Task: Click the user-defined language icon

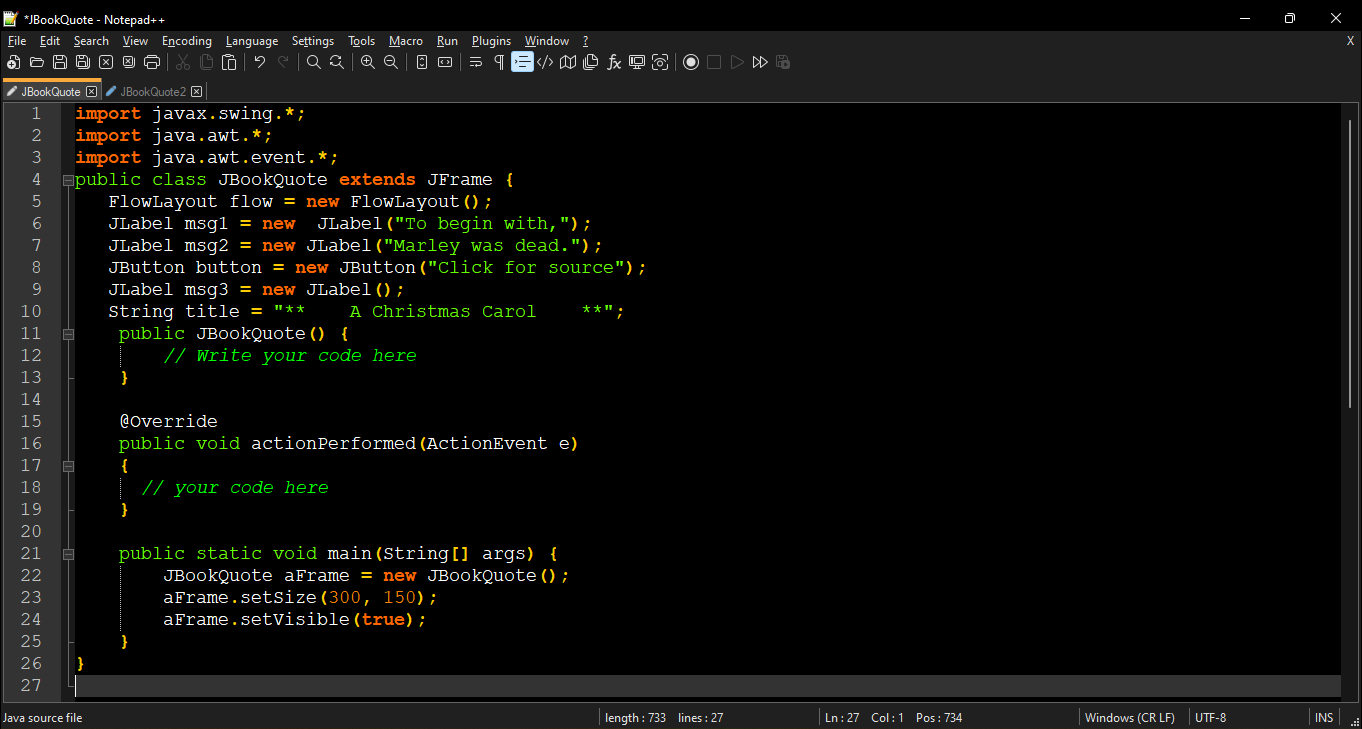Action: [x=545, y=62]
